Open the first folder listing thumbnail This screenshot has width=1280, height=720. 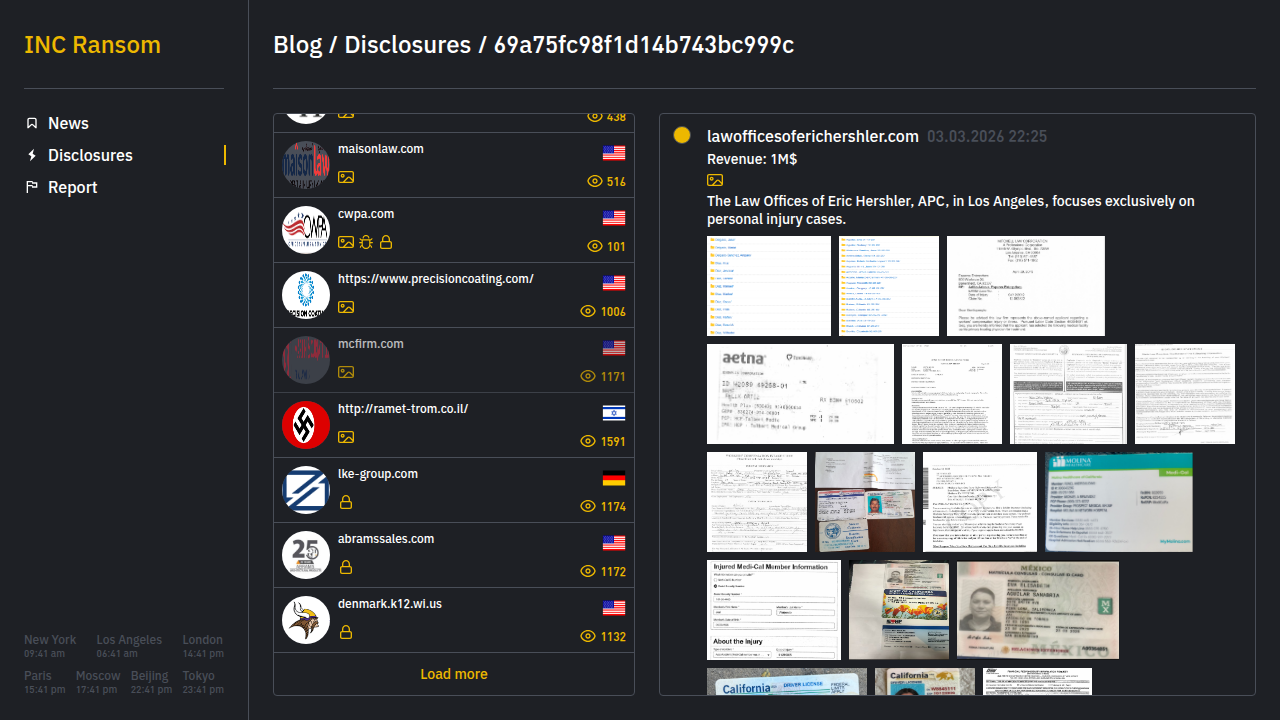tap(769, 286)
